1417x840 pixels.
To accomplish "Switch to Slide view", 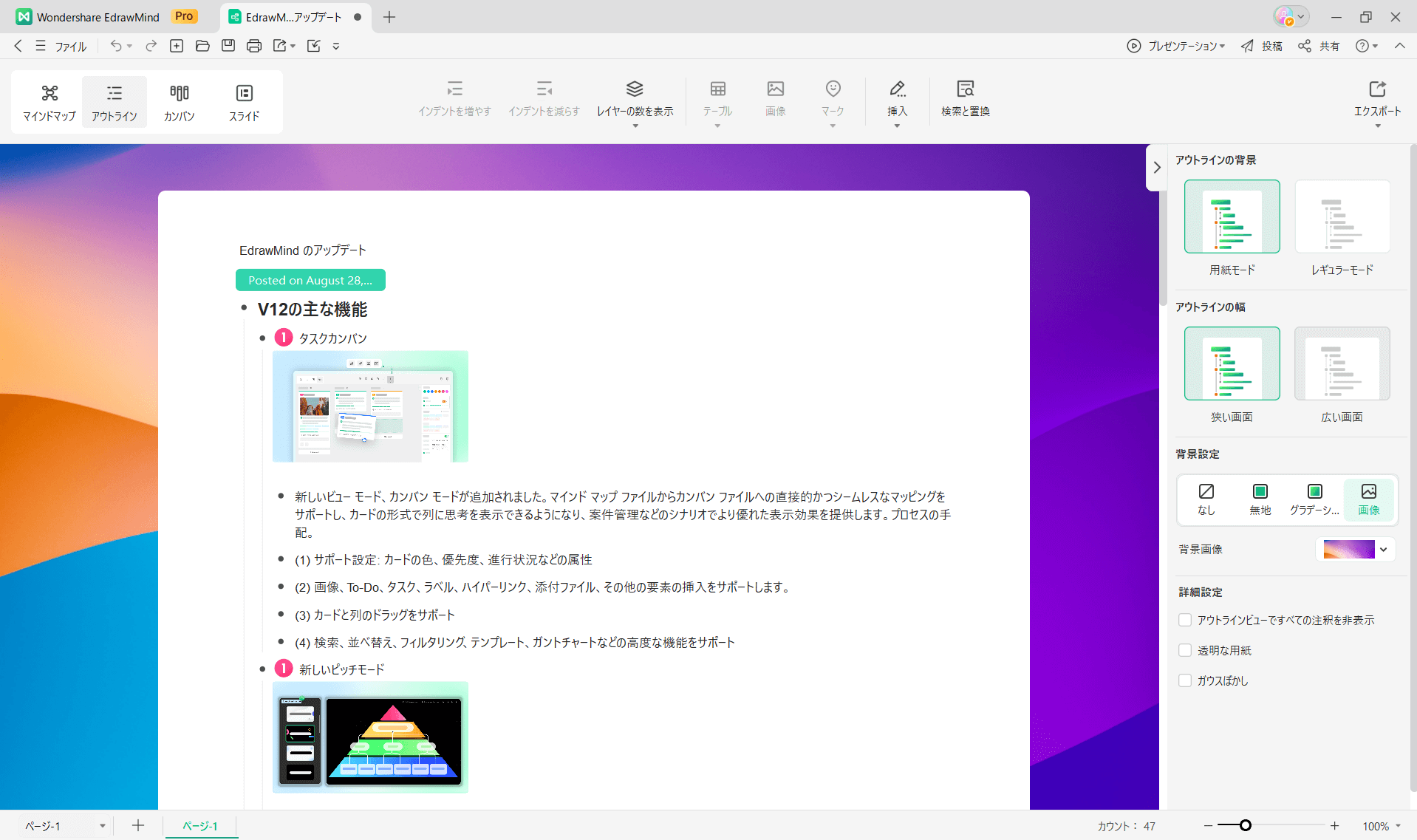I will click(x=244, y=102).
